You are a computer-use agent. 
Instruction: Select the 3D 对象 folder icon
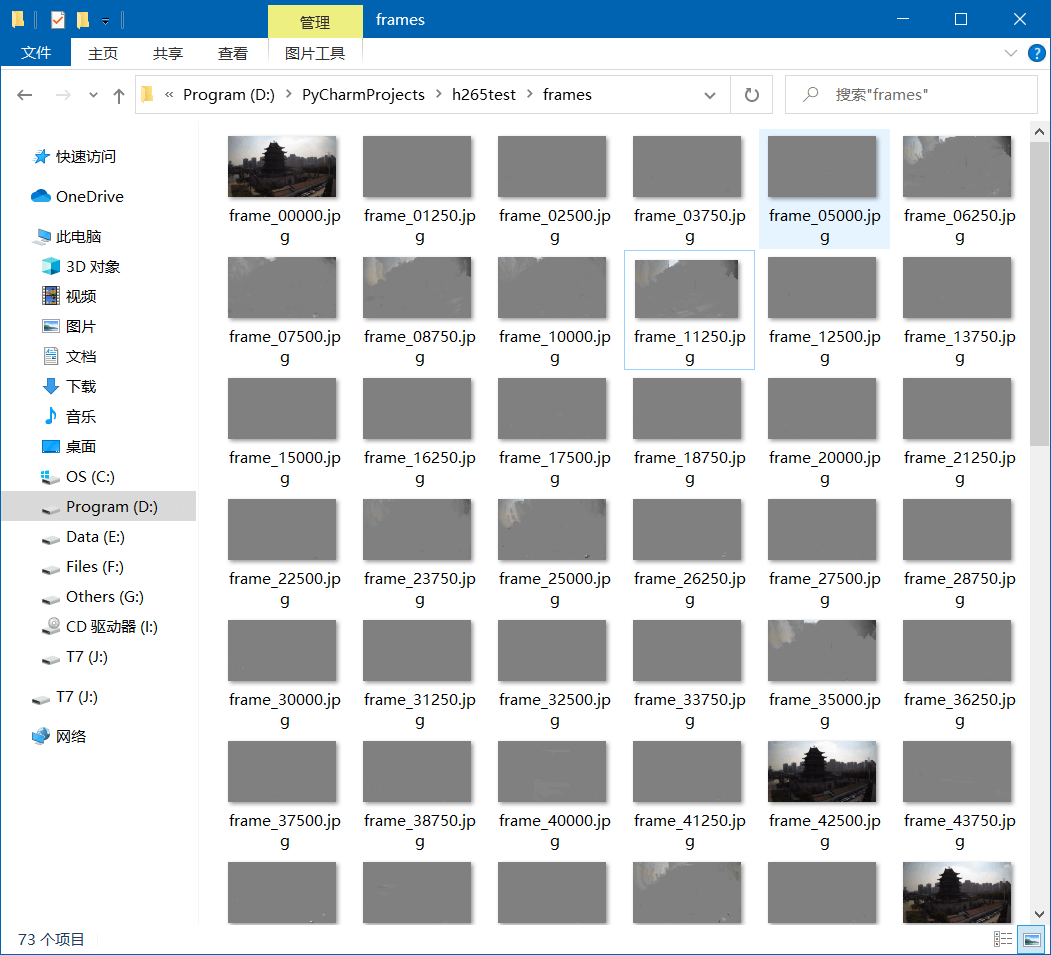pos(51,266)
